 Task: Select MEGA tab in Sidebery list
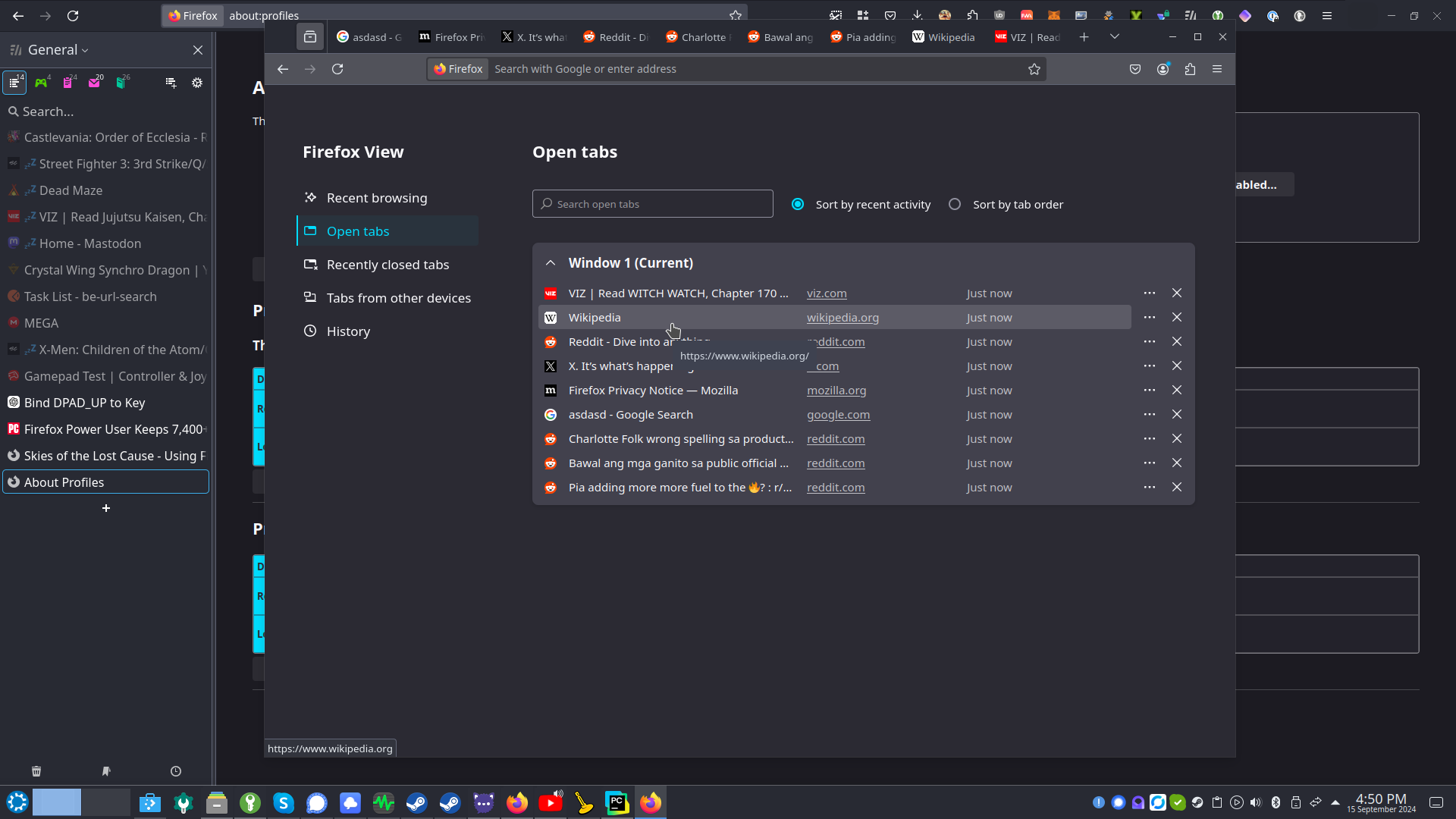click(106, 323)
